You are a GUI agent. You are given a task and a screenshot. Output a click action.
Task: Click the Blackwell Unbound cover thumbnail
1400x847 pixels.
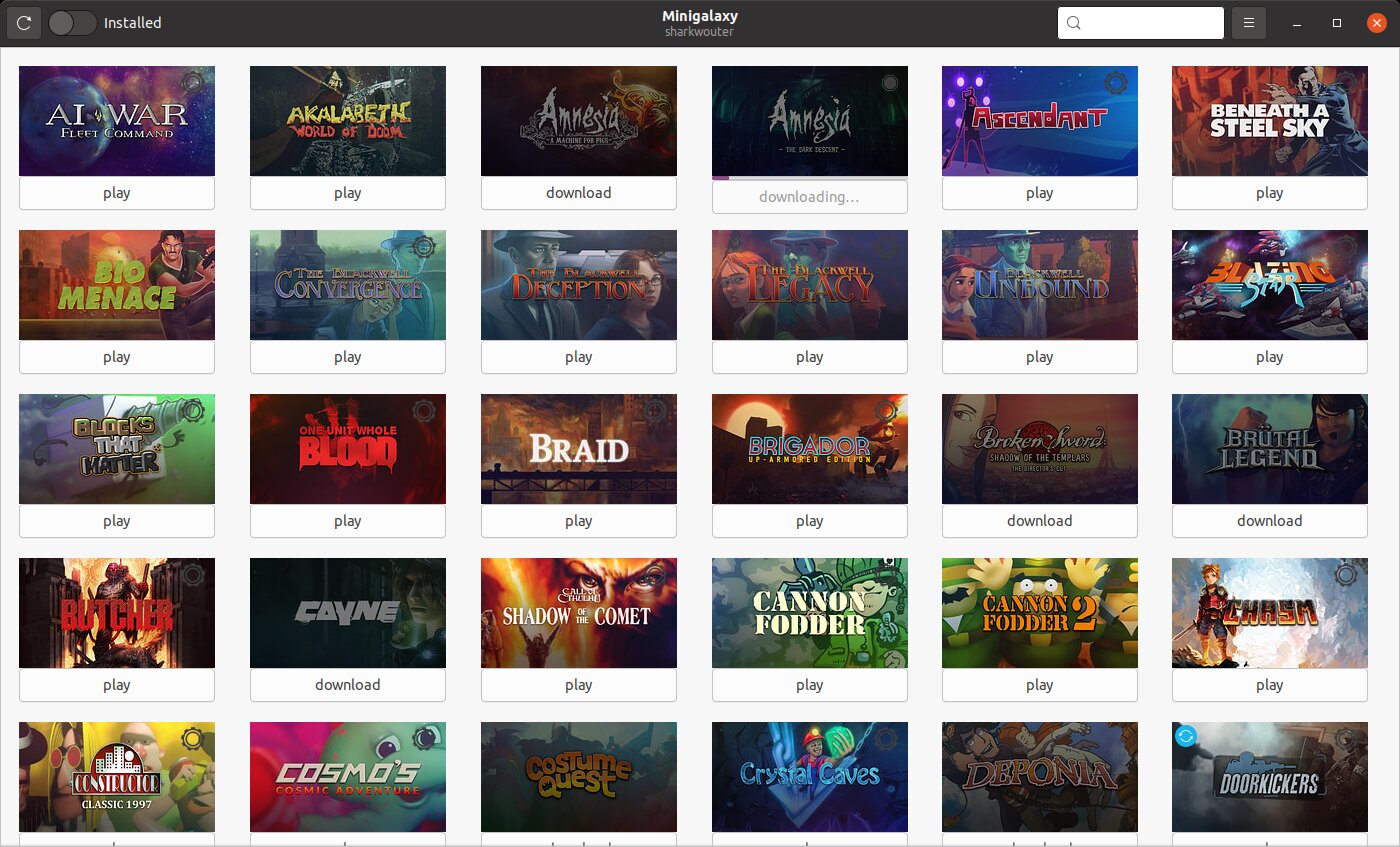(1040, 285)
